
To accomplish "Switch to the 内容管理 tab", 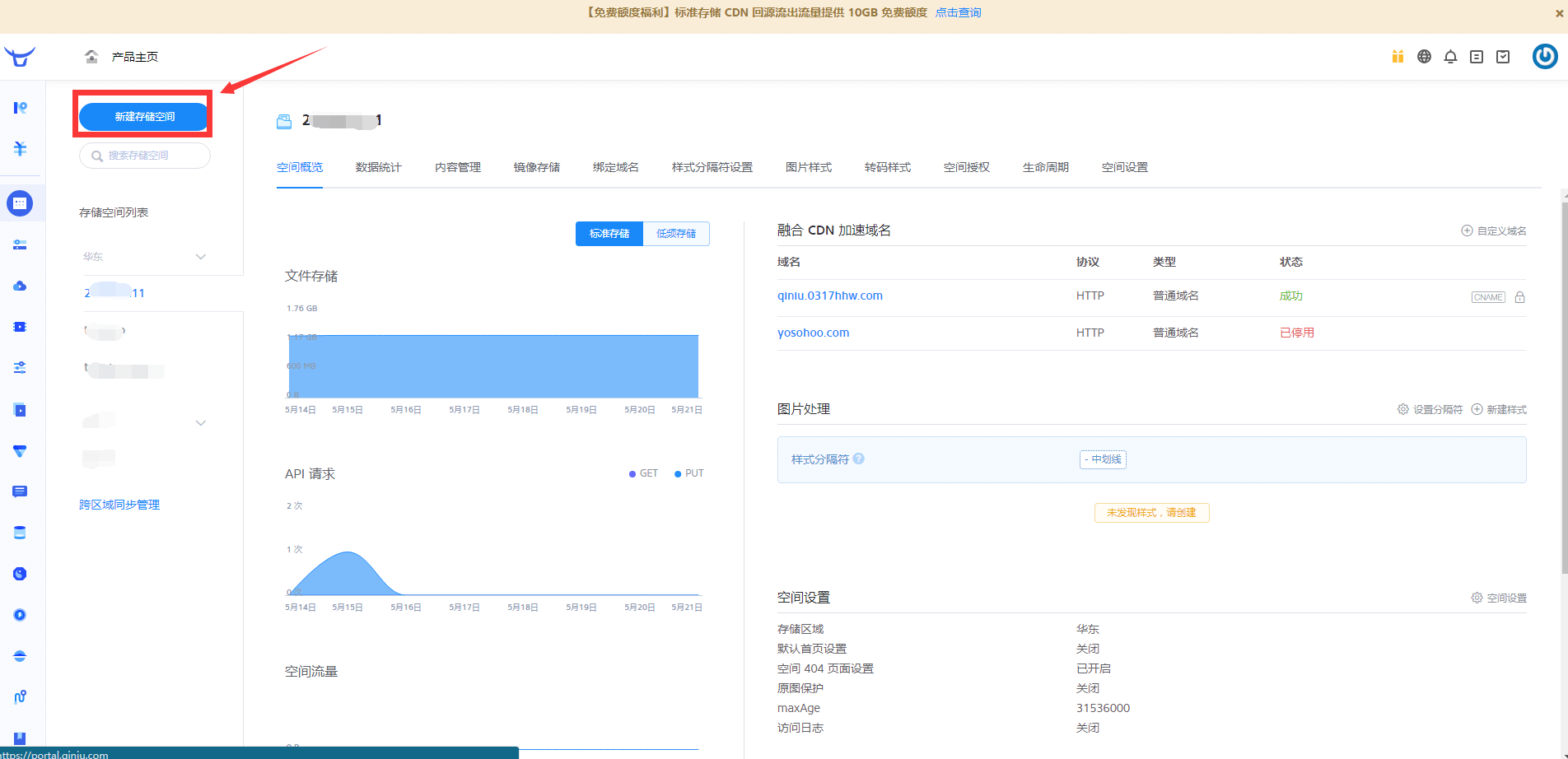I will (457, 166).
